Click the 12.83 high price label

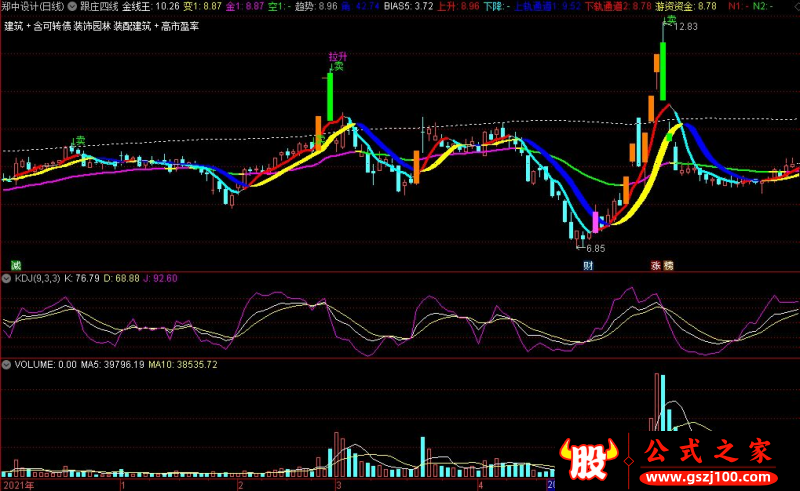click(685, 27)
